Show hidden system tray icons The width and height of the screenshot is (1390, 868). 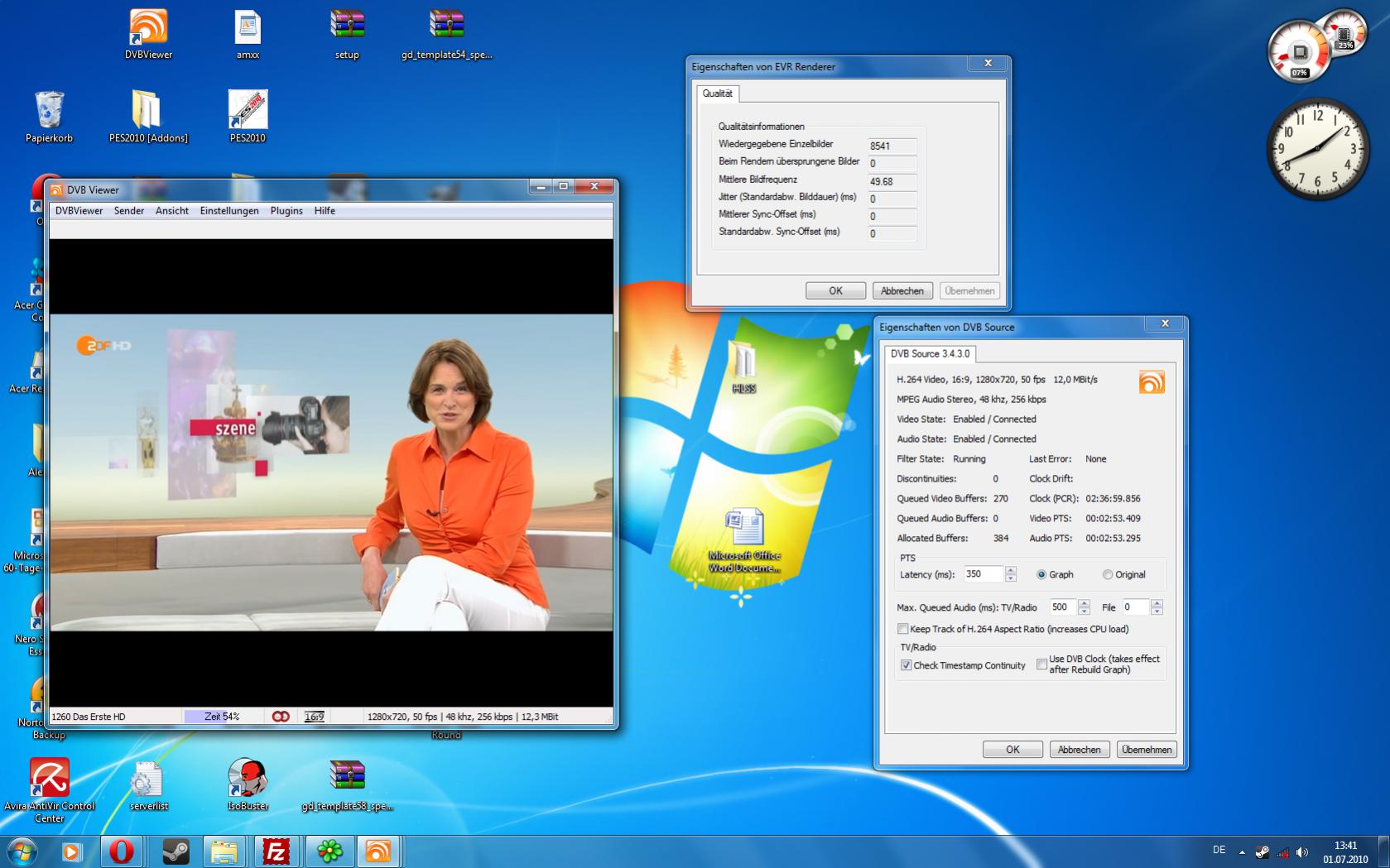click(1242, 851)
